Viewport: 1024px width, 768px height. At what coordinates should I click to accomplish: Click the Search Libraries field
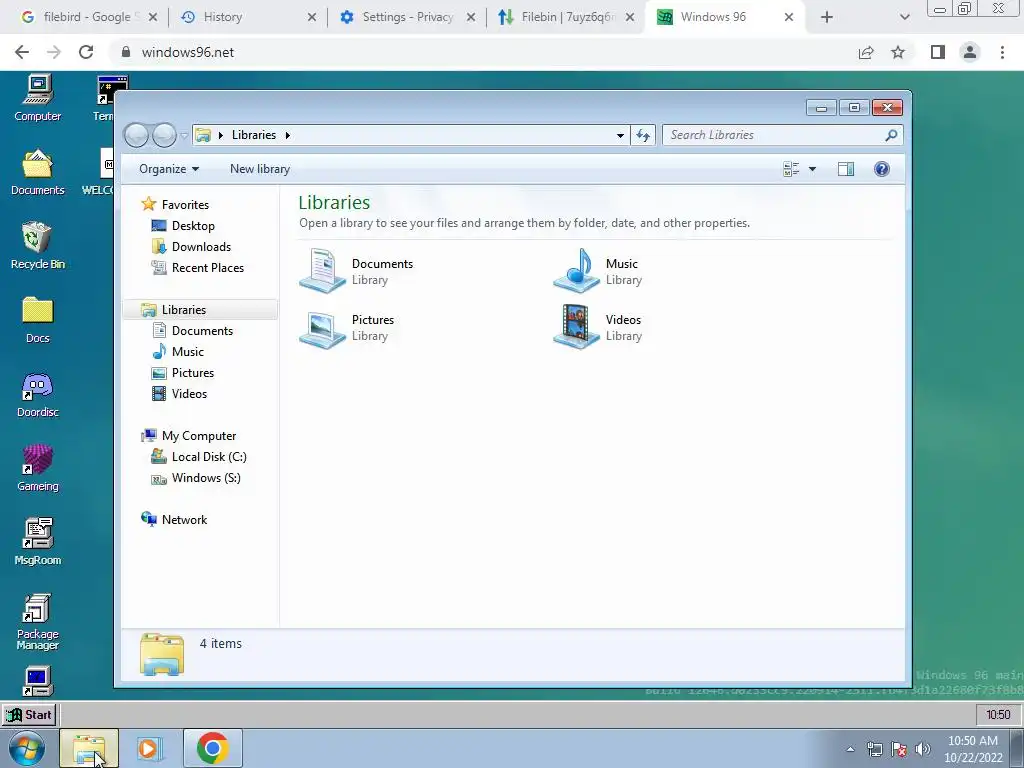(782, 135)
